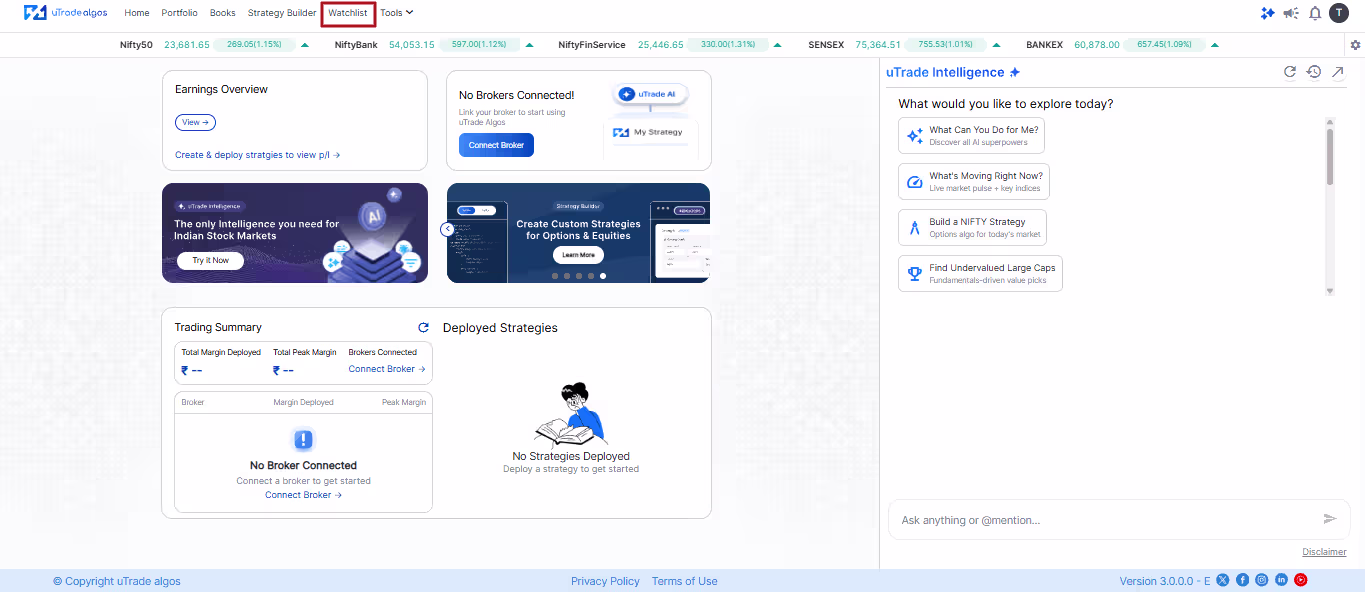Refresh the Trading Summary
This screenshot has width=1365, height=592.
(423, 327)
